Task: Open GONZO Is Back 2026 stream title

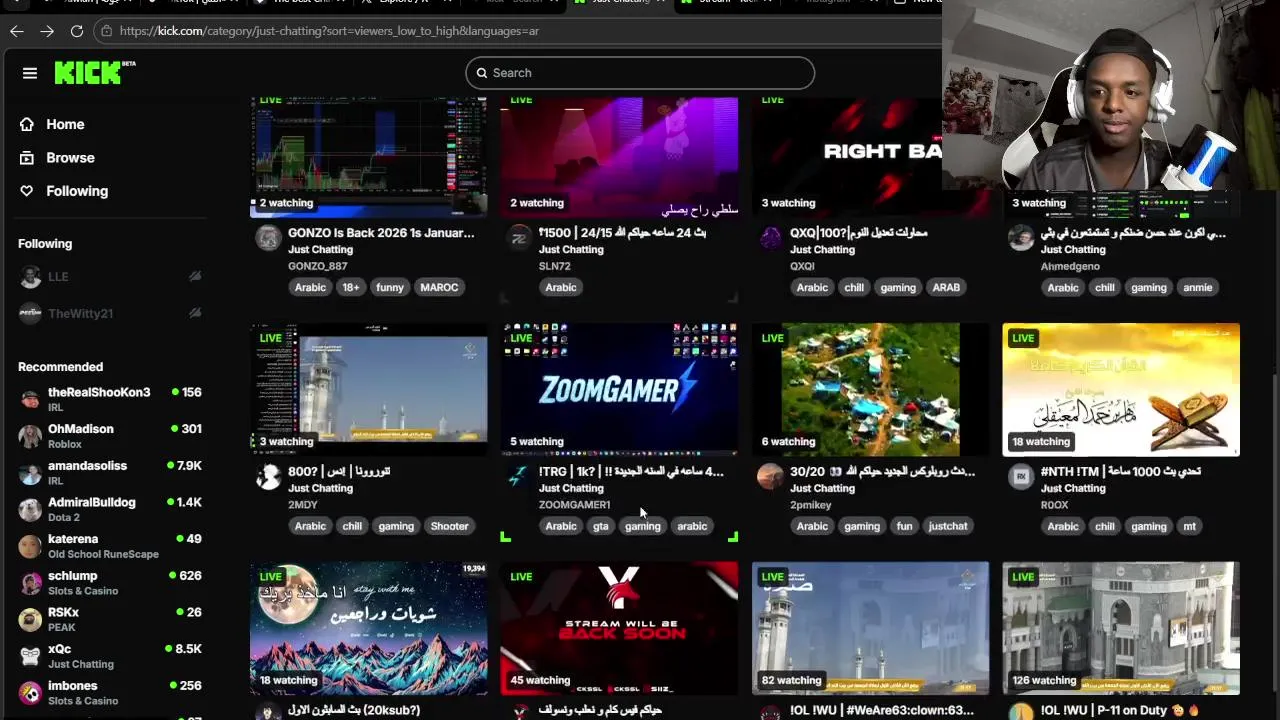Action: coord(381,233)
